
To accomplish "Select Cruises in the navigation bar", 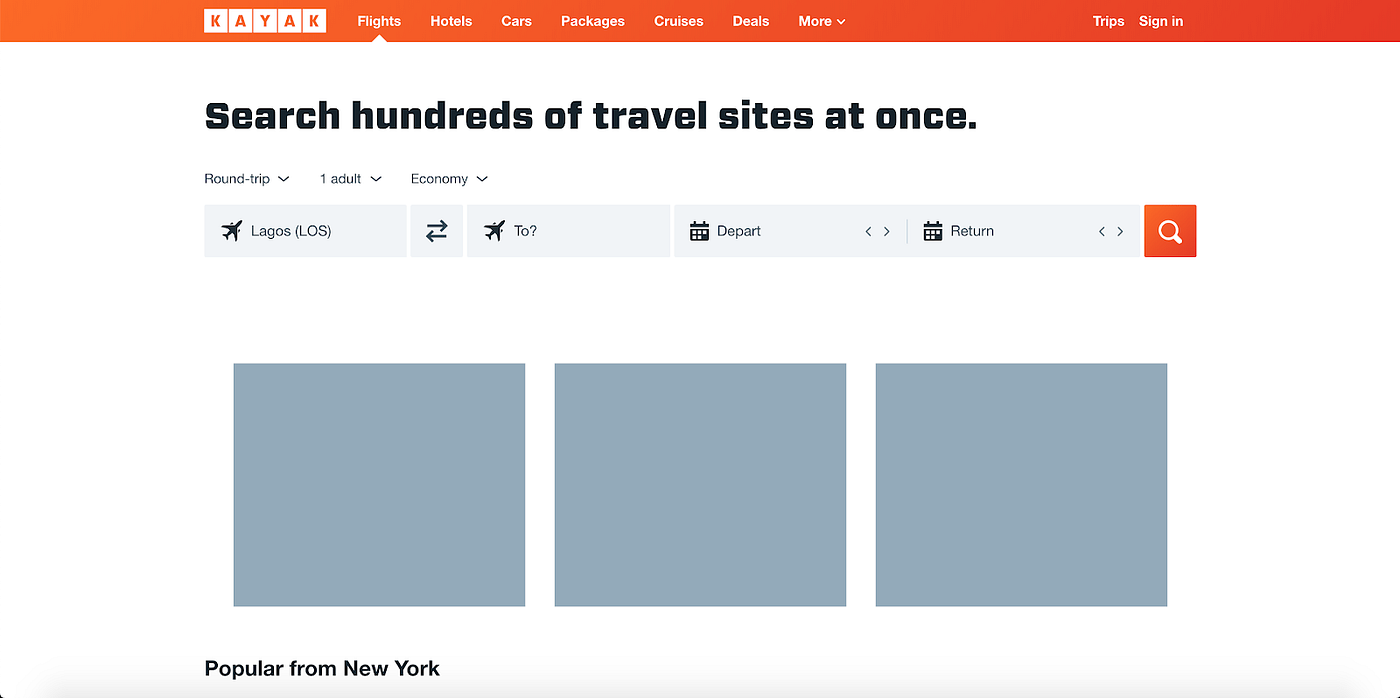I will (x=678, y=20).
